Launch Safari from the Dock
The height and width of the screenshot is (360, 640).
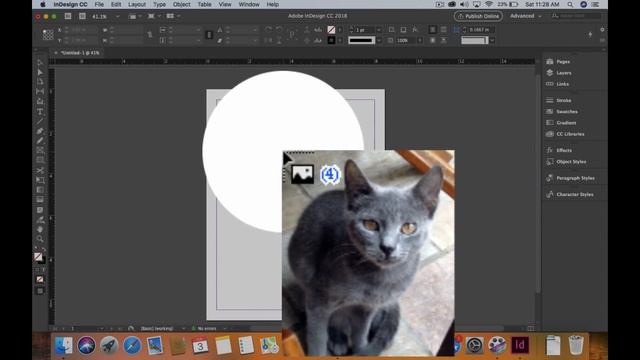pos(132,346)
